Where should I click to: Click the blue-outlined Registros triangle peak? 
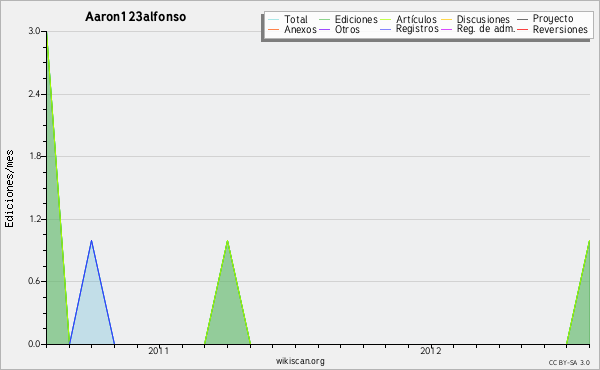[x=91, y=241]
